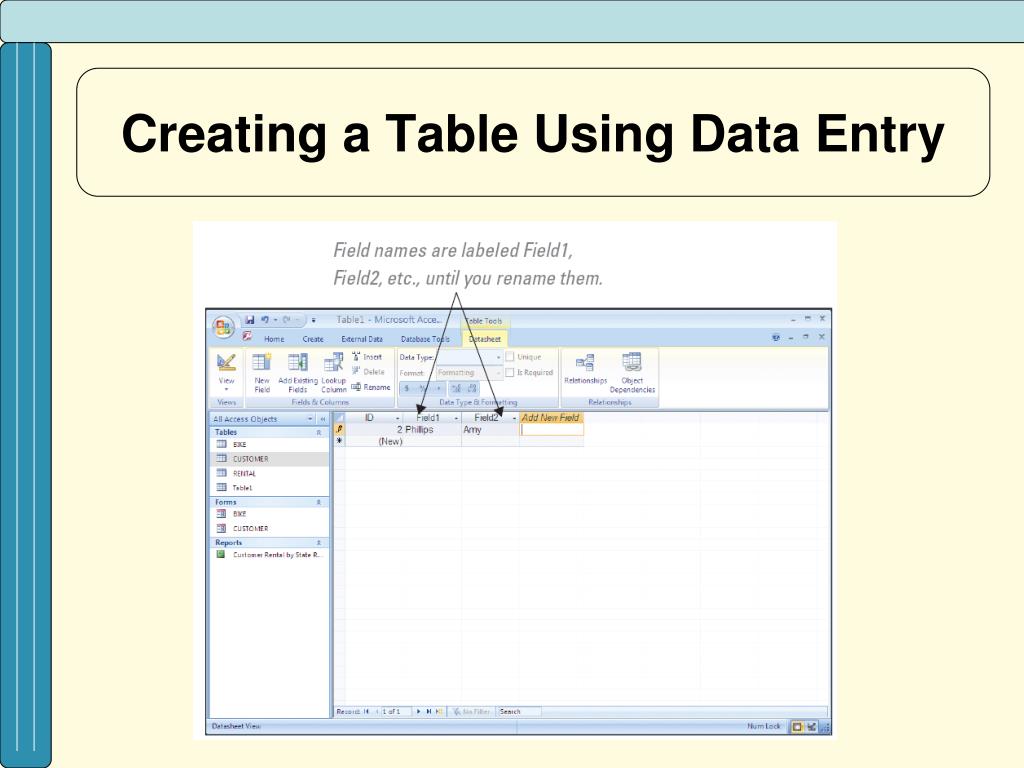This screenshot has height=768, width=1024.
Task: Switch to Design View status bar icon
Action: [x=811, y=726]
